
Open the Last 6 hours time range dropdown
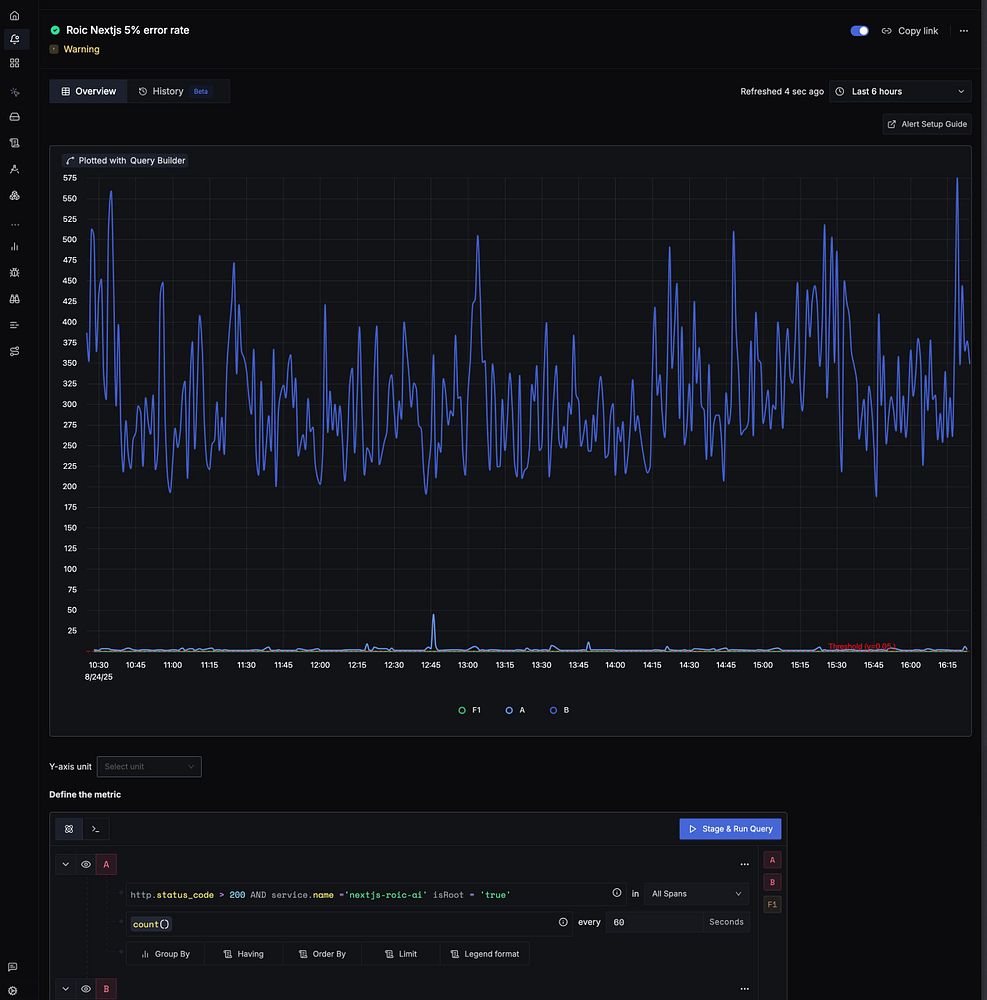[900, 91]
